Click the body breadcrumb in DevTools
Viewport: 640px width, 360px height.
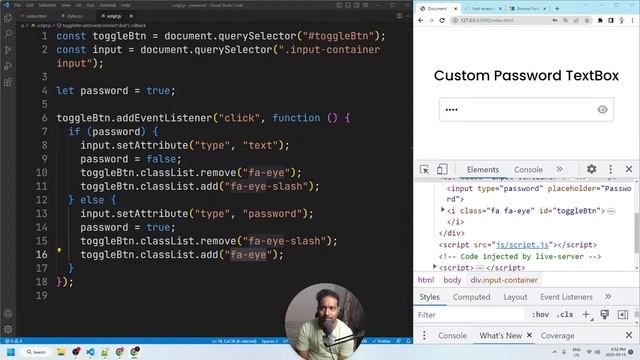pos(452,280)
